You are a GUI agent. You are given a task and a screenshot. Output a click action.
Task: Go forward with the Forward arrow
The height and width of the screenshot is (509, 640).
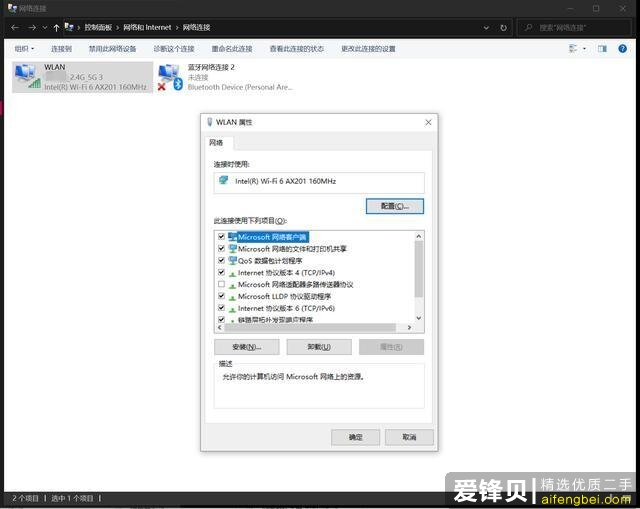(x=32, y=27)
